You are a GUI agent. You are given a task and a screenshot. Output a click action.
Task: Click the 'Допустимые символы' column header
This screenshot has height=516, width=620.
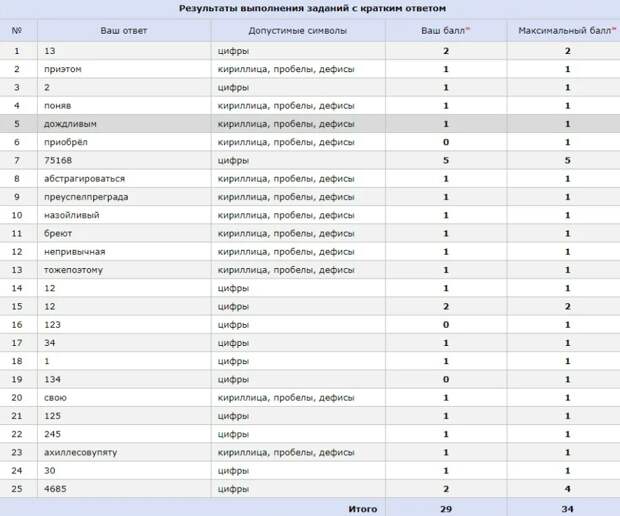(x=297, y=30)
